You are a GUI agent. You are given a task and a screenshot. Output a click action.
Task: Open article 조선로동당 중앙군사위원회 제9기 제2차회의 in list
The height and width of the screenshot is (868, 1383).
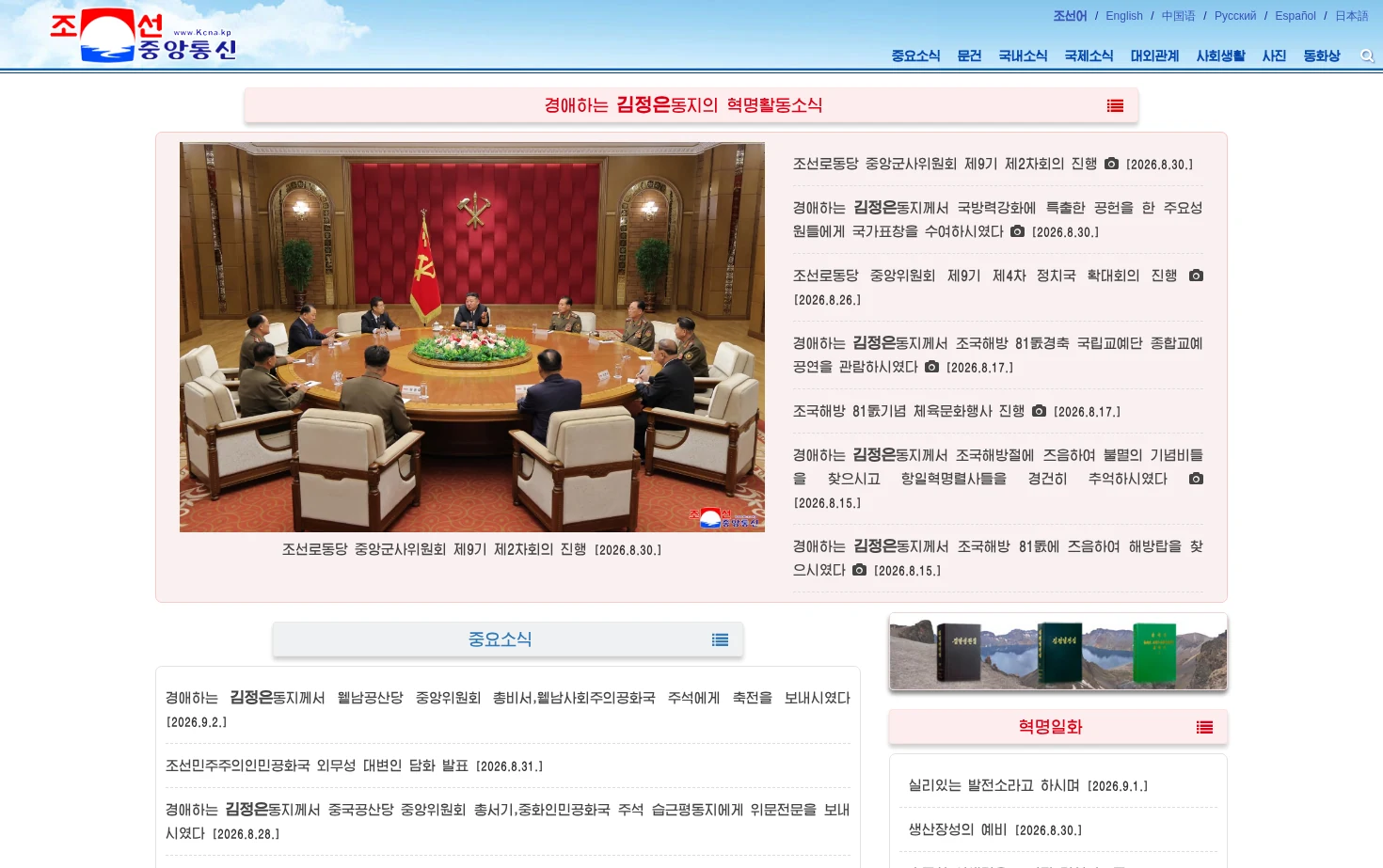pyautogui.click(x=945, y=164)
